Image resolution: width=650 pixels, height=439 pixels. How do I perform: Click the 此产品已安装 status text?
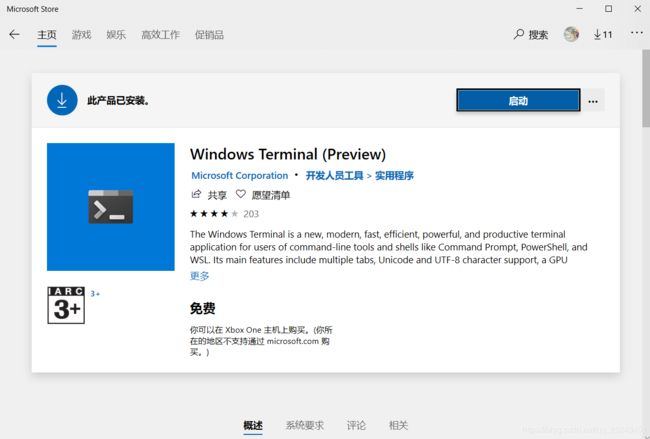click(x=118, y=100)
